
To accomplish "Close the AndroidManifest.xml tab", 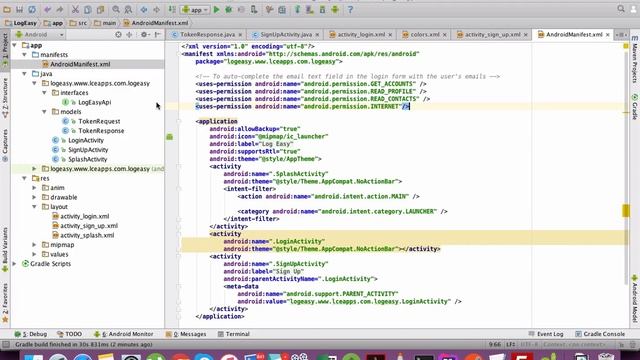I will pos(607,35).
